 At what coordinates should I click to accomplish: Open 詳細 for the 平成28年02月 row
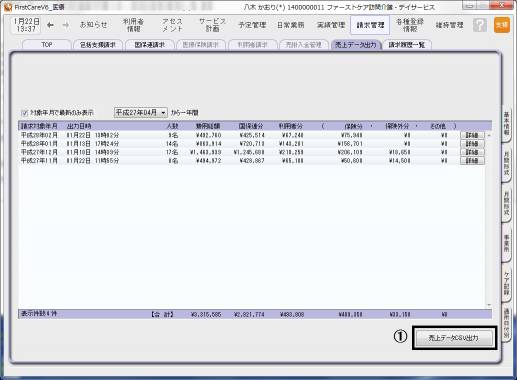[x=472, y=135]
